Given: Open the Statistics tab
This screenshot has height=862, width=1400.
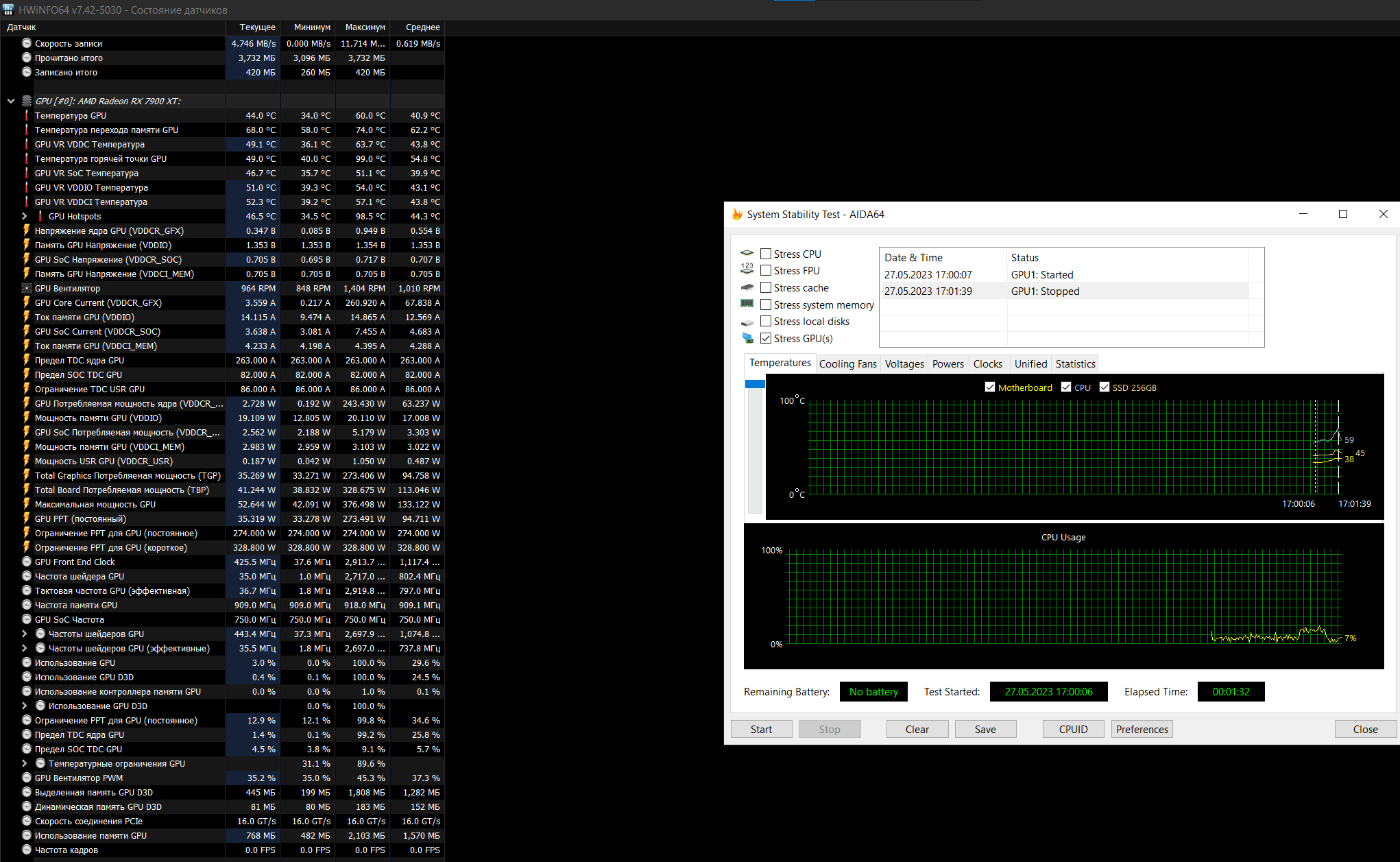Looking at the screenshot, I should point(1075,364).
